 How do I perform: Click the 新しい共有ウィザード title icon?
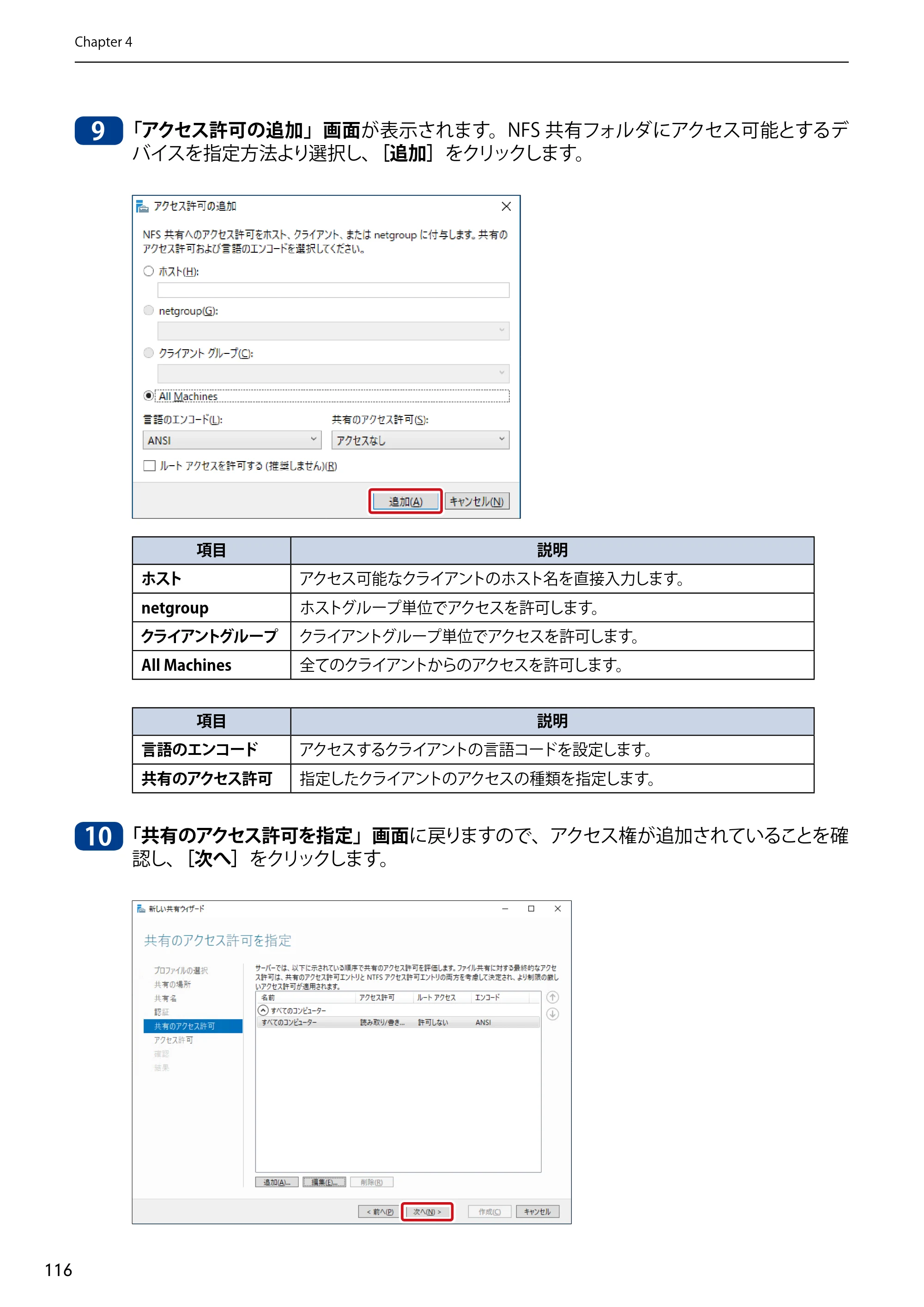tap(141, 908)
